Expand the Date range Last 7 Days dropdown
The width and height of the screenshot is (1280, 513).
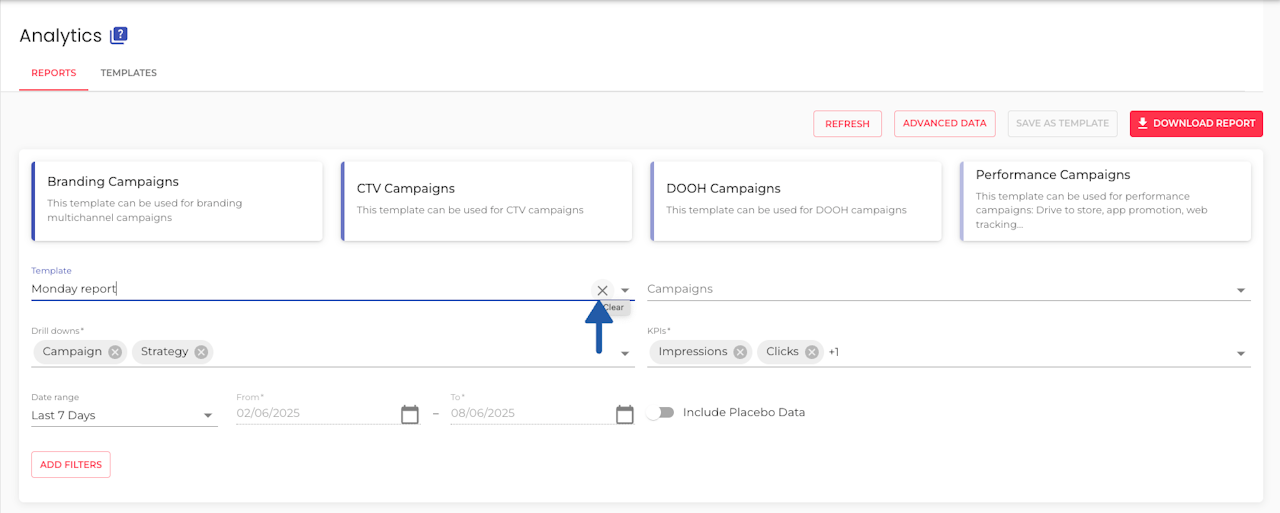pyautogui.click(x=208, y=415)
